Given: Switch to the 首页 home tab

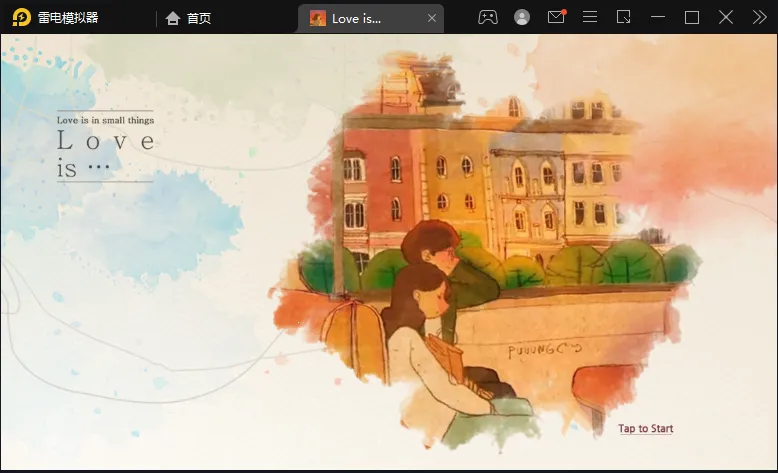Looking at the screenshot, I should click(188, 18).
